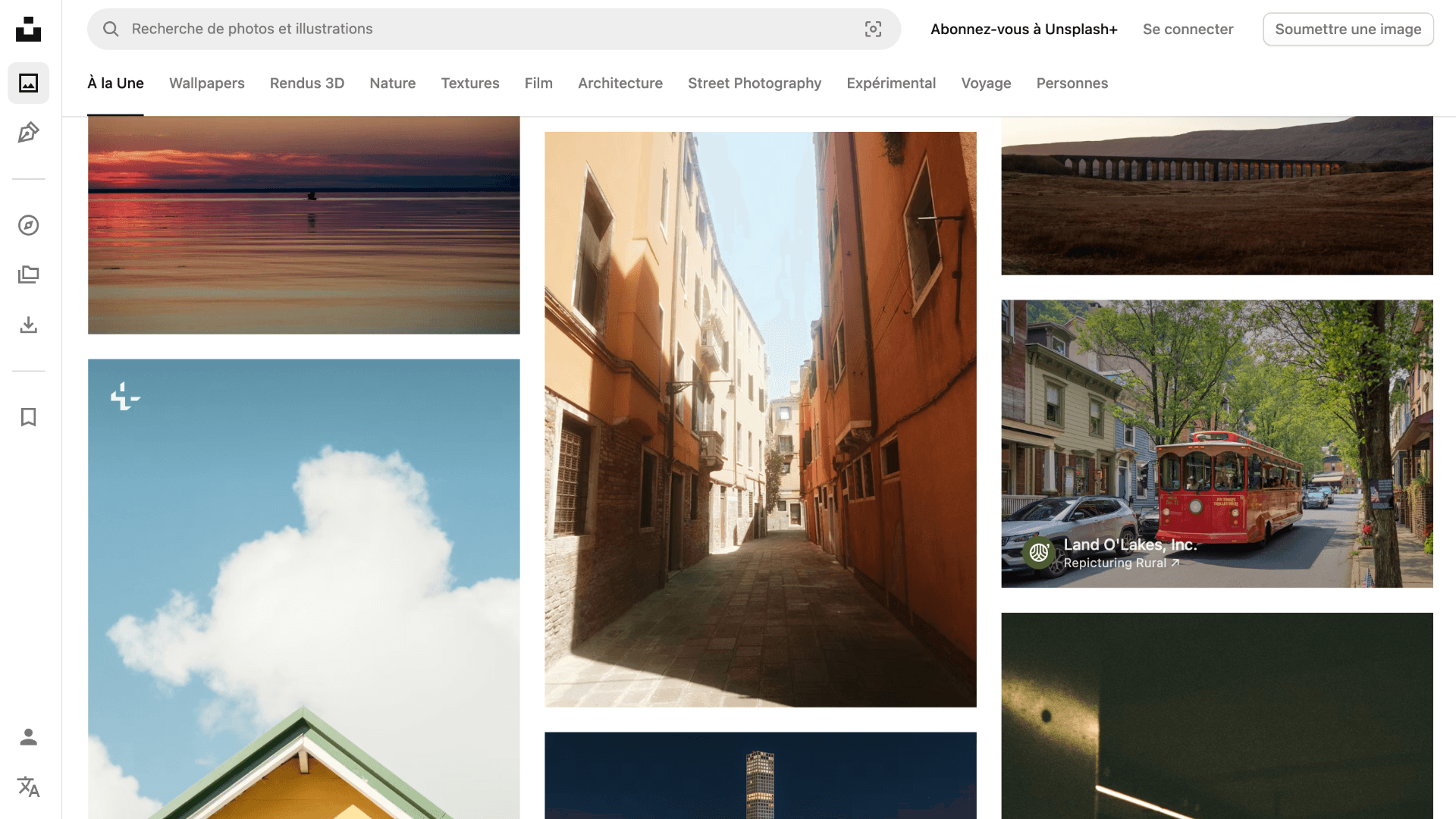This screenshot has width=1456, height=819.
Task: Open the Illustrations pen icon
Action: (28, 133)
